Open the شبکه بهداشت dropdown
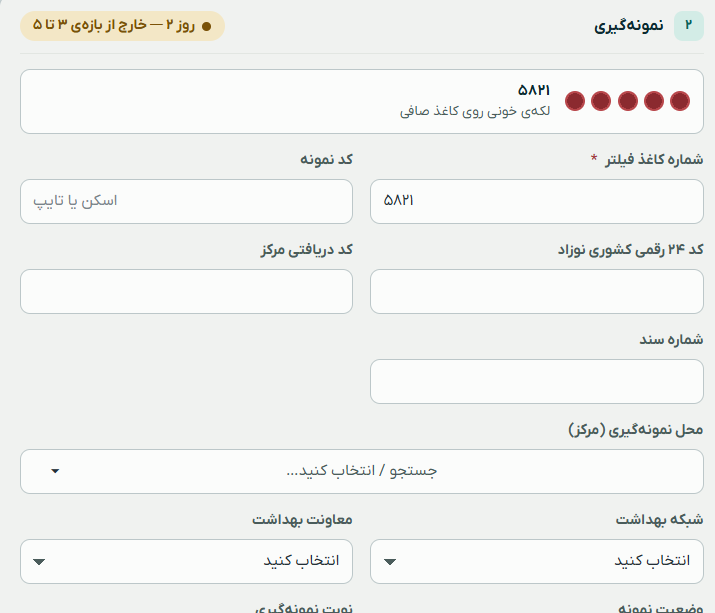Viewport: 715px width, 613px height. pos(537,561)
